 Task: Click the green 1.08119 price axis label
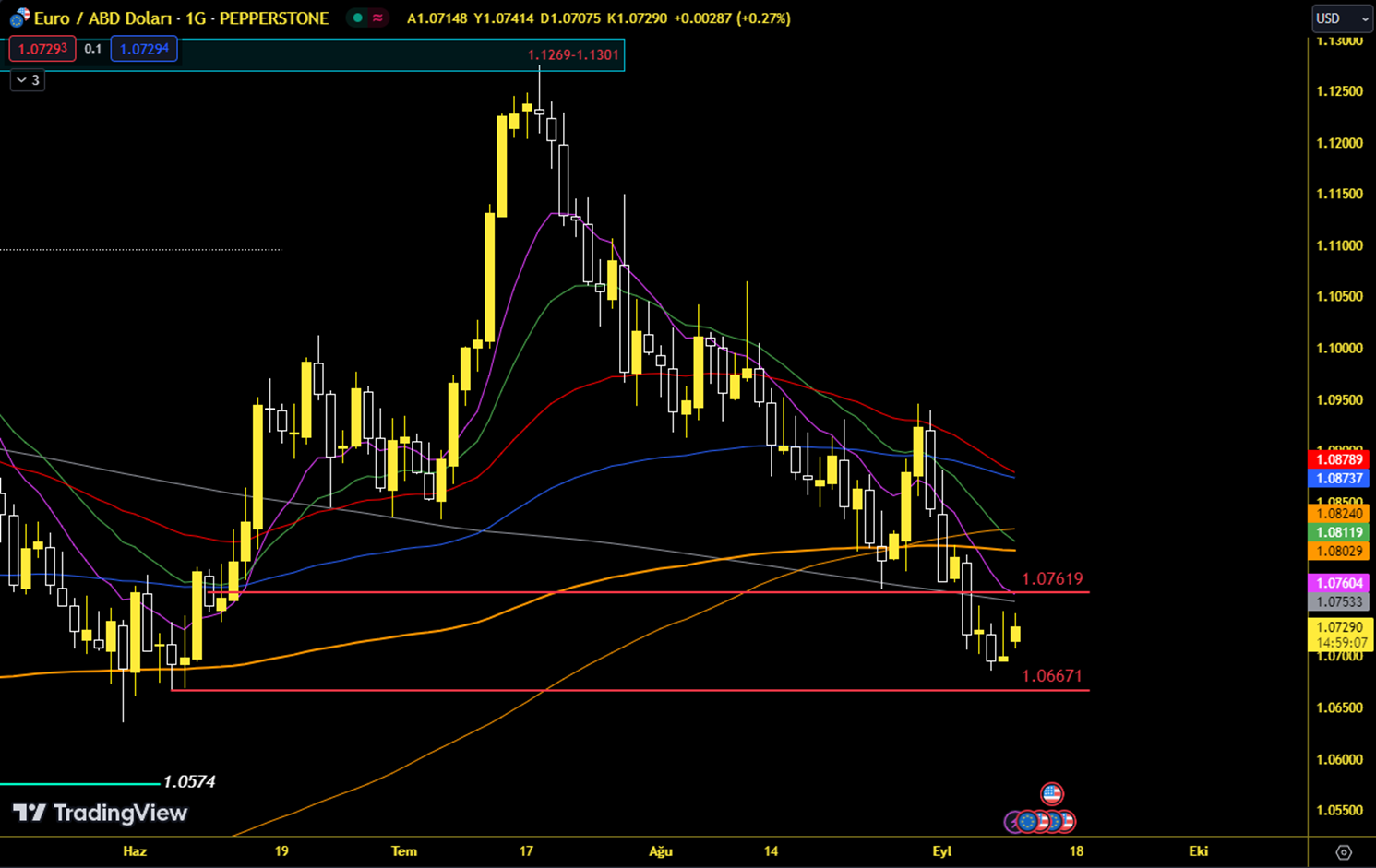[x=1340, y=532]
